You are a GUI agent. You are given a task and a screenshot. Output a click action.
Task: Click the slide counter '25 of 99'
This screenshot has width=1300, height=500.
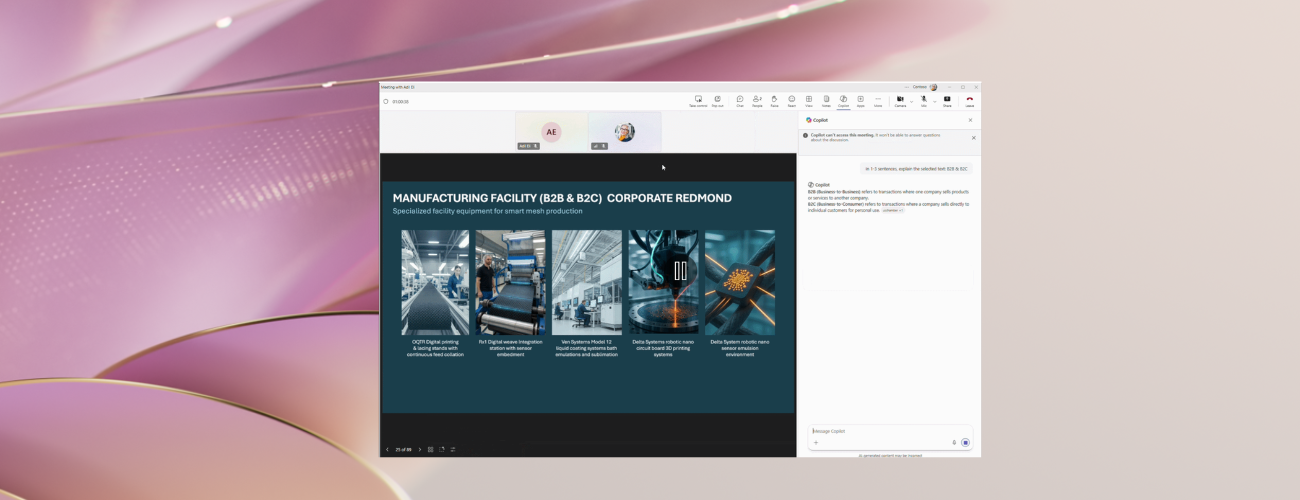pos(404,449)
